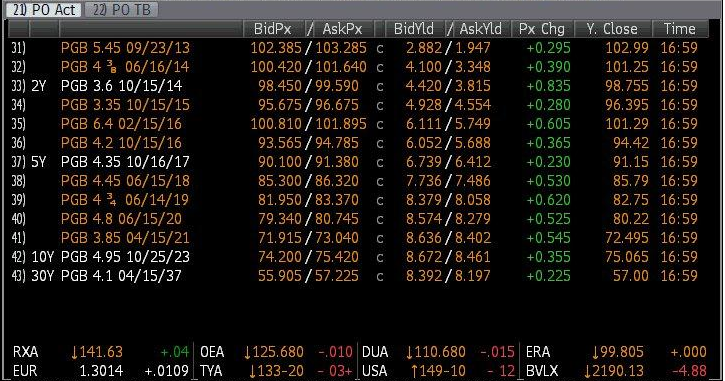
Task: Click yesterday close 102.99
Action: [627, 48]
